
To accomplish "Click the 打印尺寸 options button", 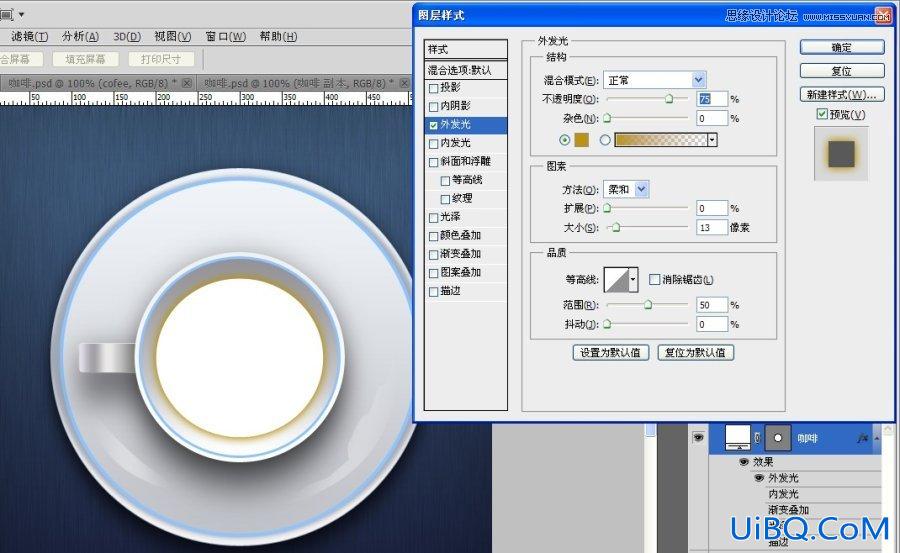I will pyautogui.click(x=161, y=59).
